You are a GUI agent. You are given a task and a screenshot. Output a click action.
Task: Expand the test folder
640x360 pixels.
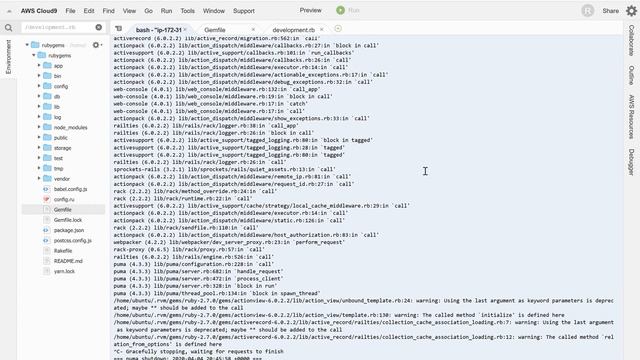click(x=39, y=158)
